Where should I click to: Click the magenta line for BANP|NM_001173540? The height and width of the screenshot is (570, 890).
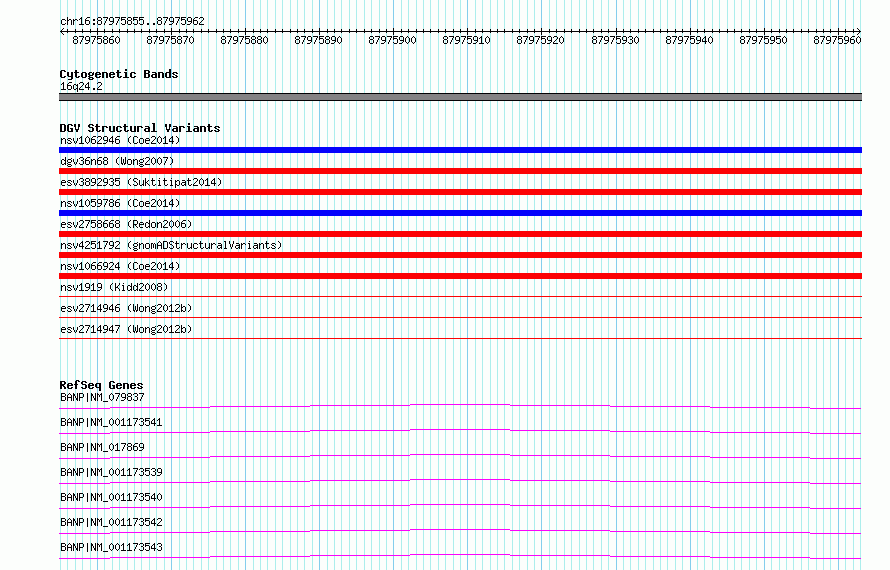coord(460,506)
